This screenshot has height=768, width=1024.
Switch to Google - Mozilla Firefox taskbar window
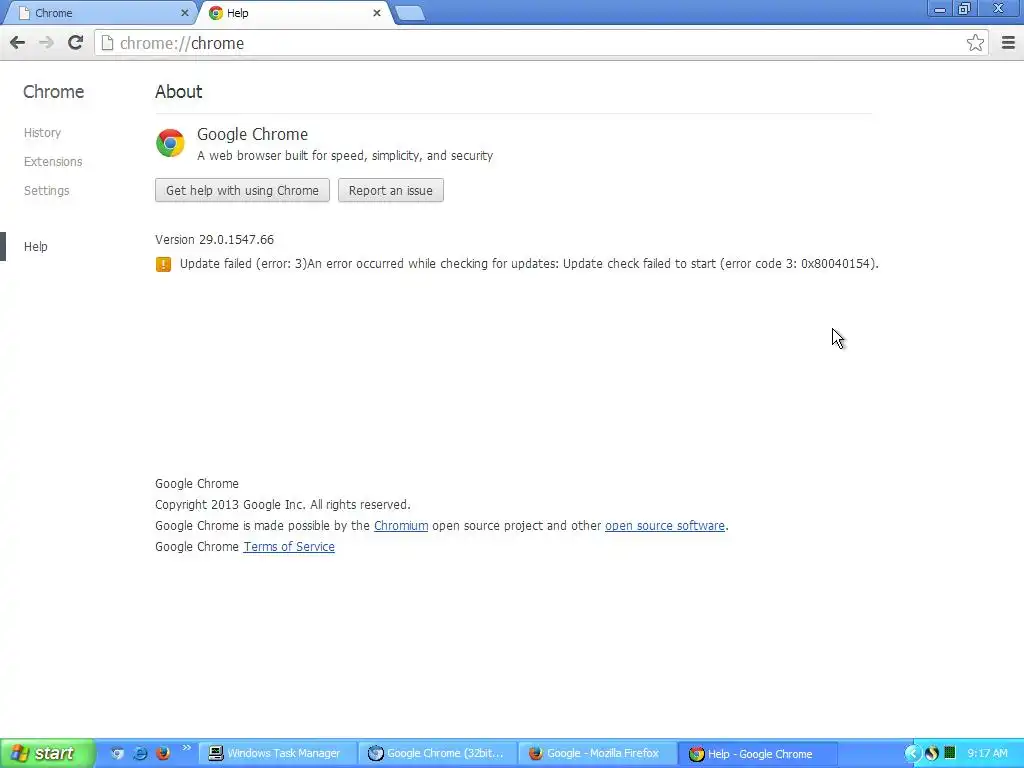tap(597, 754)
